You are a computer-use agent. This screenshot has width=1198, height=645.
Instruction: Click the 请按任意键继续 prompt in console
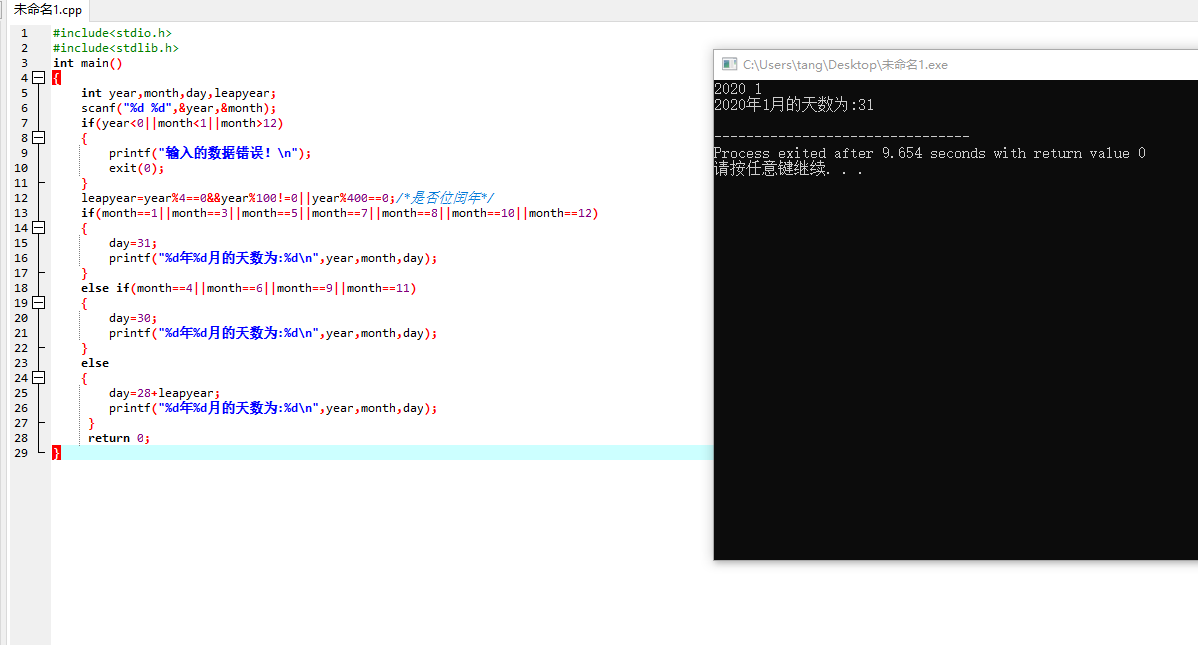tap(788, 169)
